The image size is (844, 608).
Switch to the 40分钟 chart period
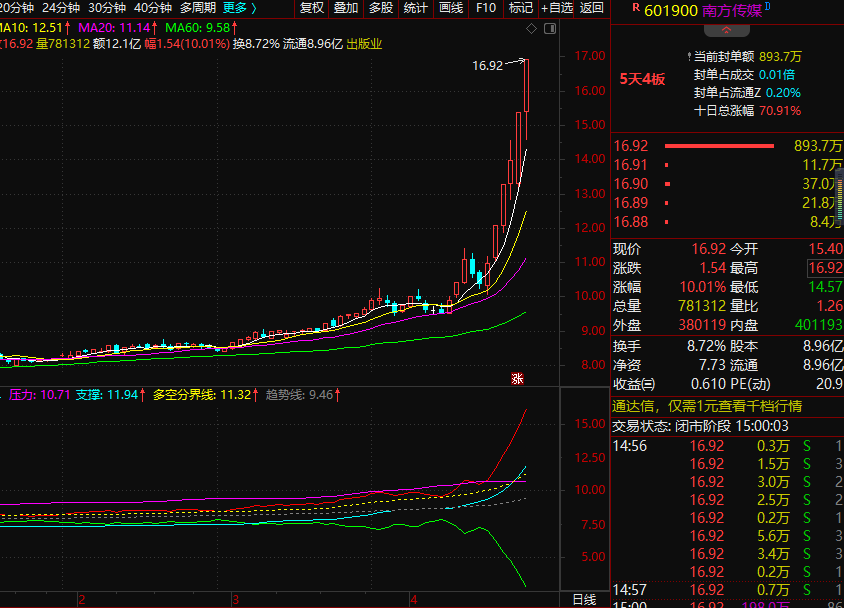pos(153,8)
